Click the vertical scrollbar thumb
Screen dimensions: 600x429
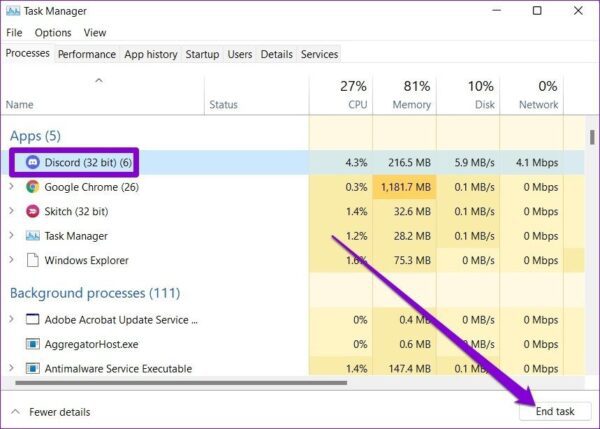pyautogui.click(x=592, y=137)
